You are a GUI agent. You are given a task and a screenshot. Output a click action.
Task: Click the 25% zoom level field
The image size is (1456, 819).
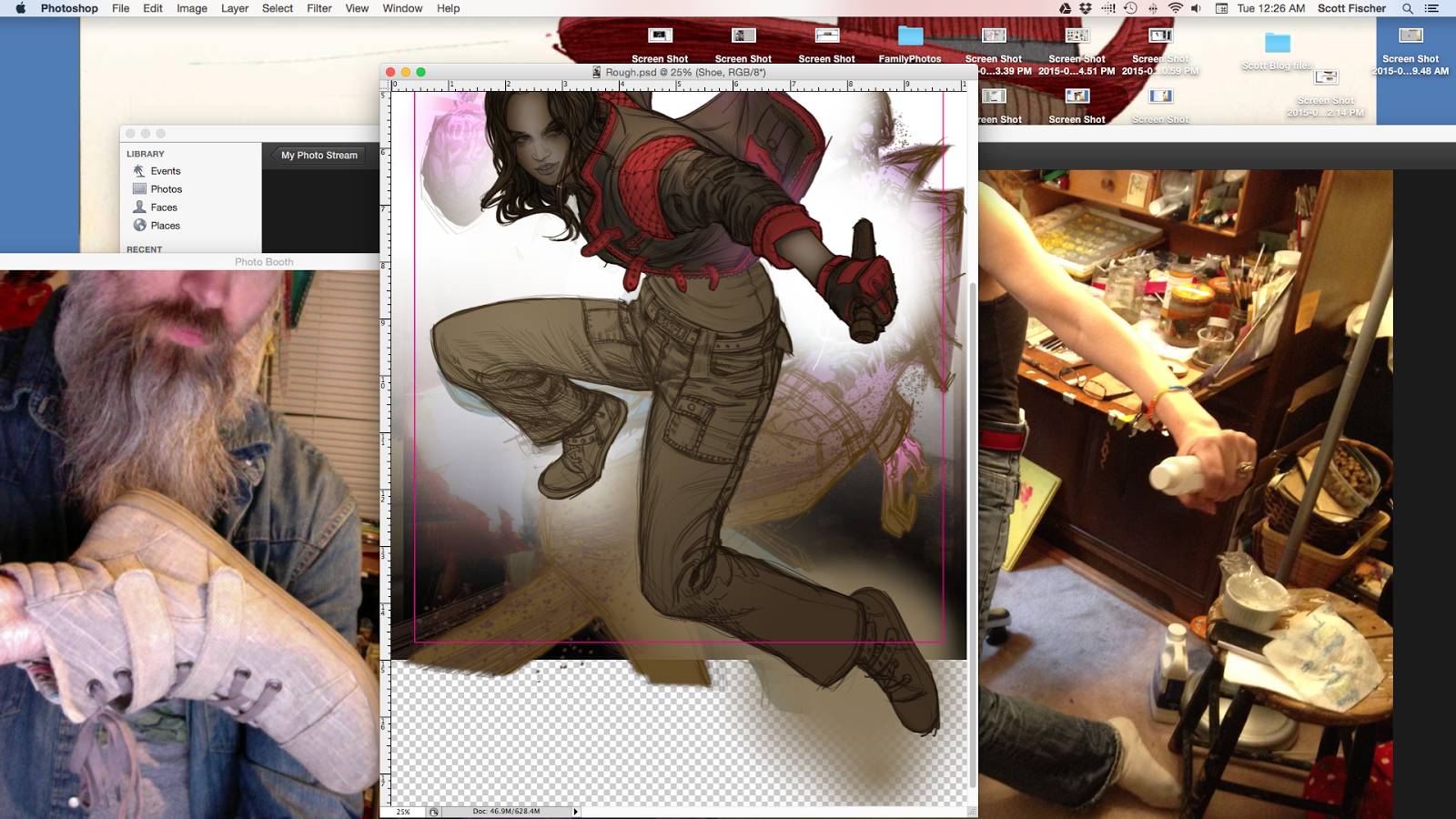coord(403,811)
